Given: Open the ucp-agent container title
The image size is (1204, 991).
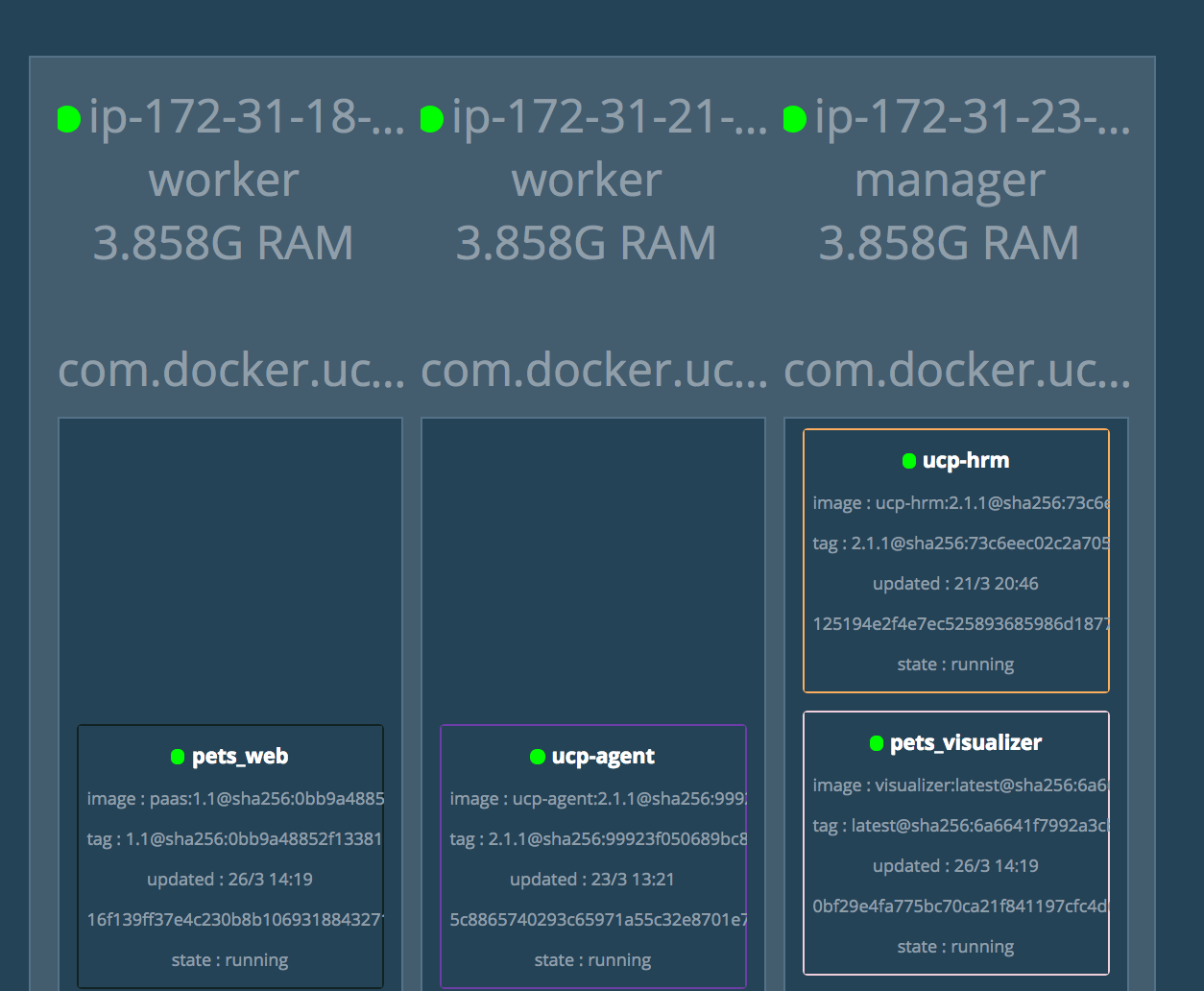Looking at the screenshot, I should tap(603, 757).
